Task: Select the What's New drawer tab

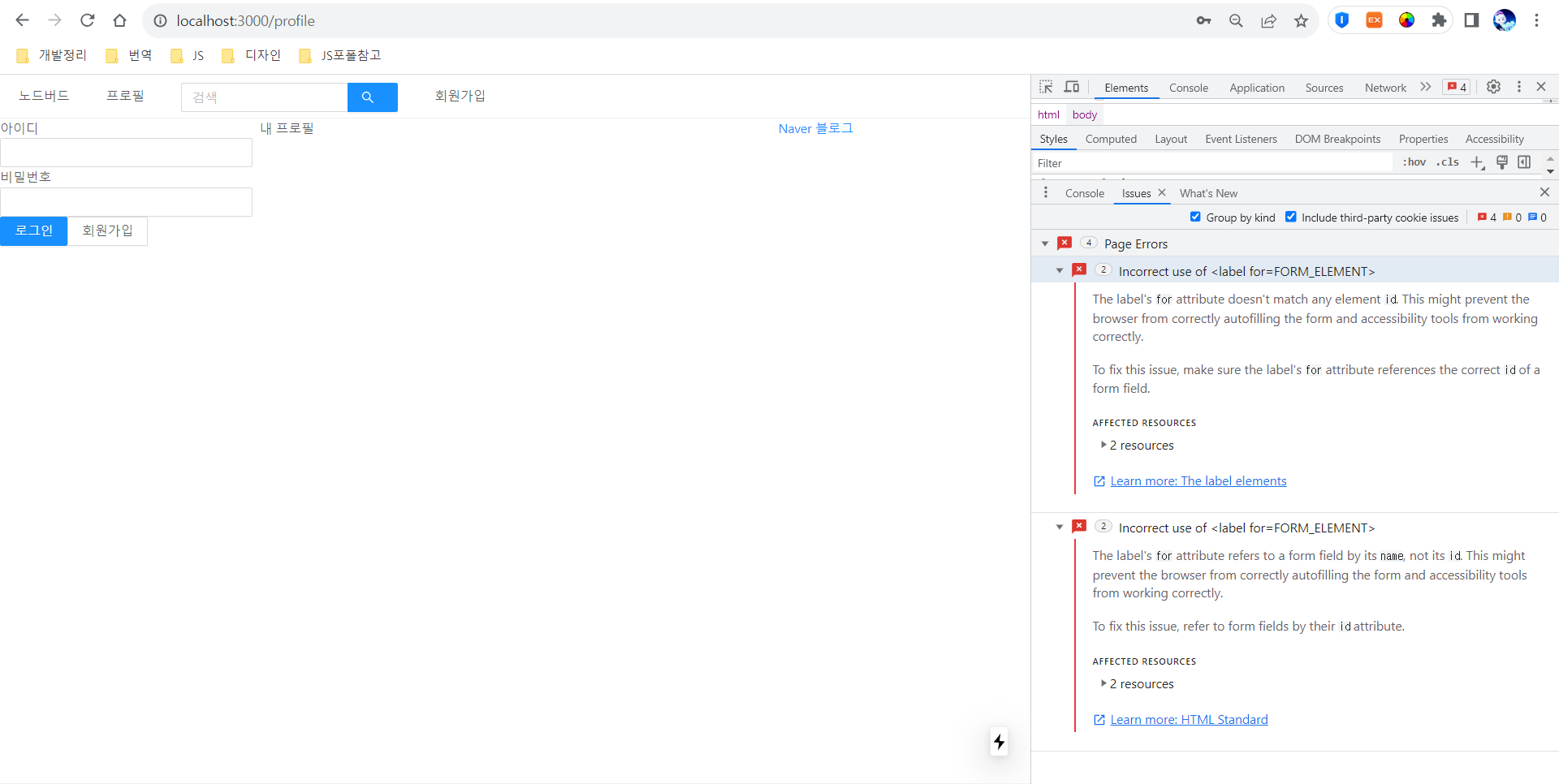Action: 1208,193
